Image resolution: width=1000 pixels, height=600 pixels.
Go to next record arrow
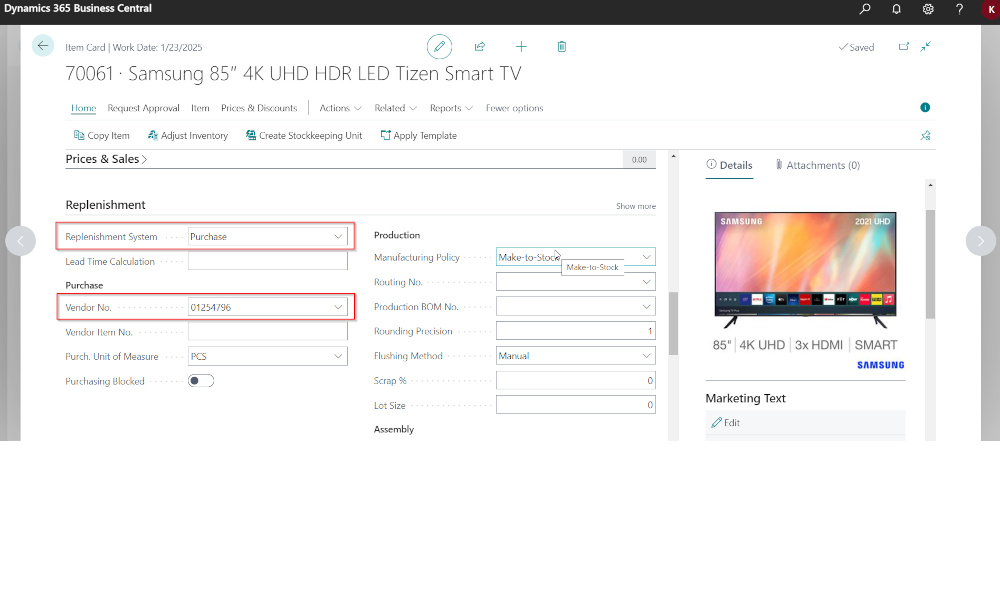[981, 241]
